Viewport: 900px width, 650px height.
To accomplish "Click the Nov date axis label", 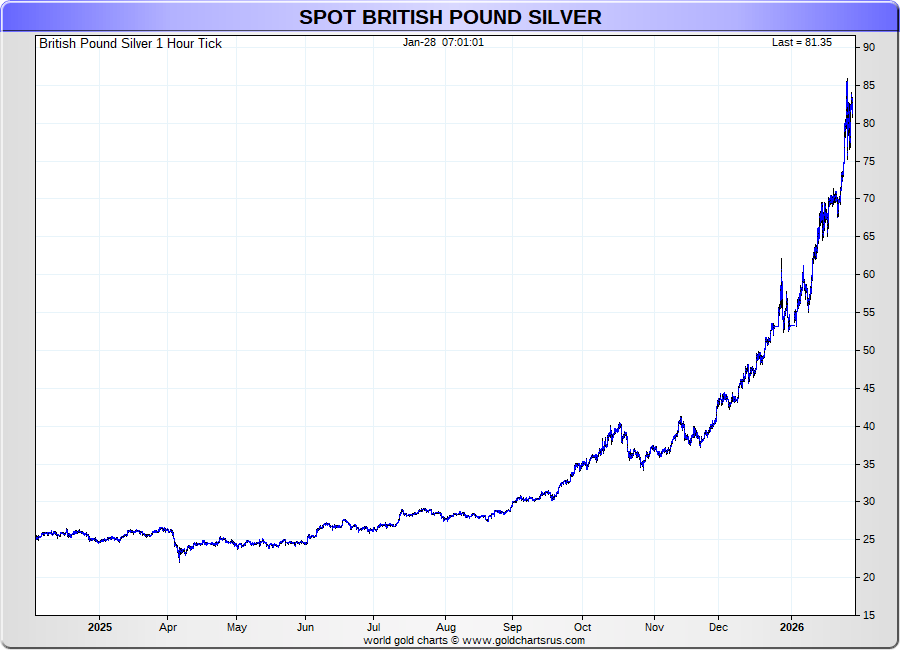I will coord(654,627).
